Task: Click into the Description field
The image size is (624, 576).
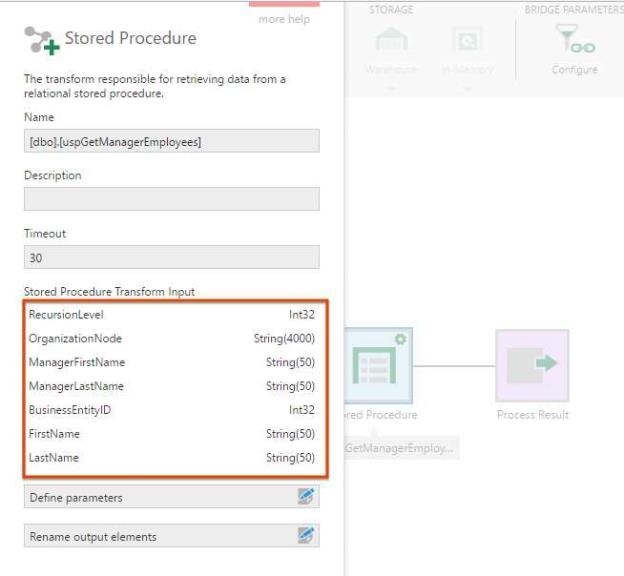Action: pyautogui.click(x=171, y=199)
